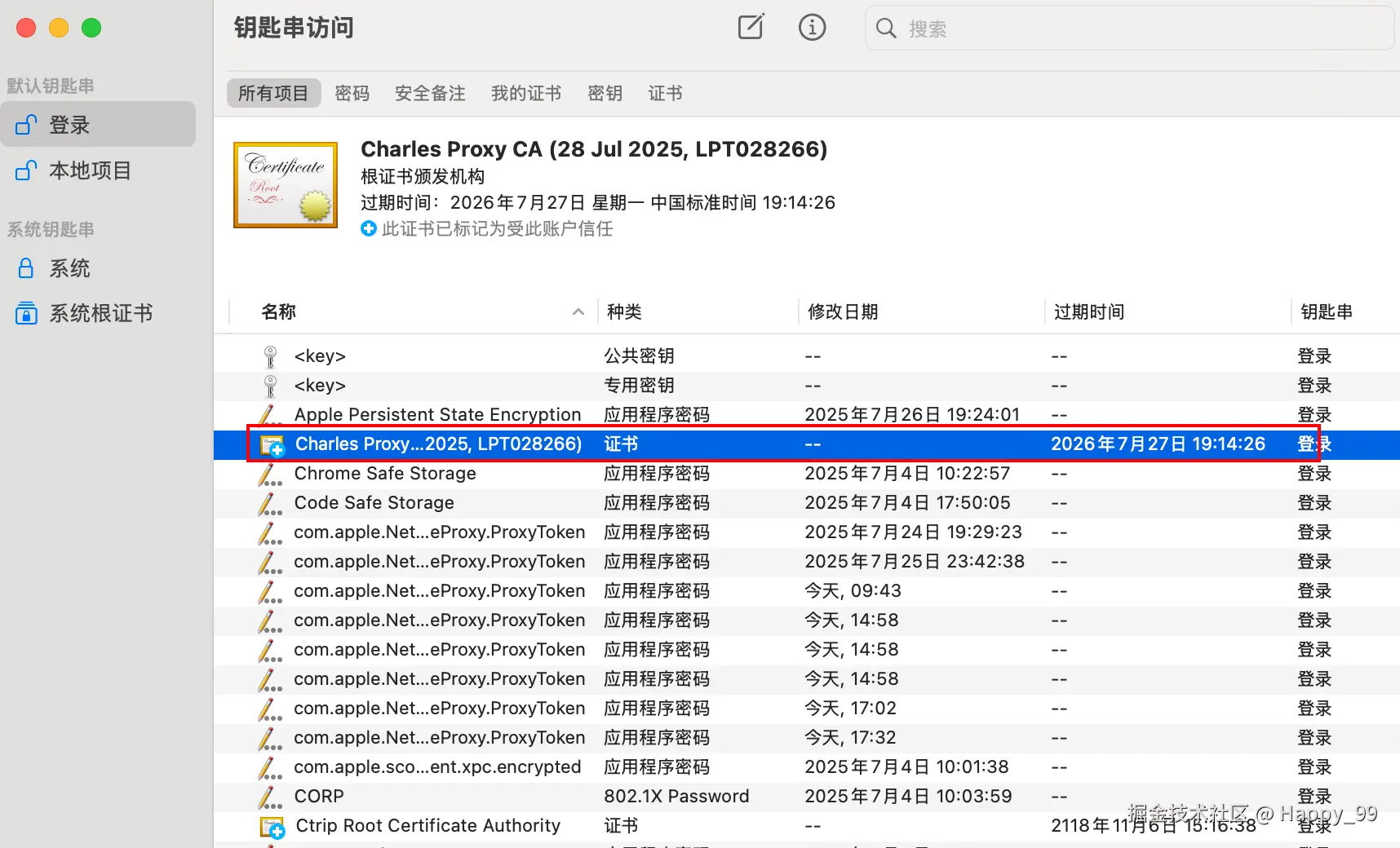Select the Chrome Safe Storage entry
Image resolution: width=1400 pixels, height=848 pixels.
click(385, 474)
